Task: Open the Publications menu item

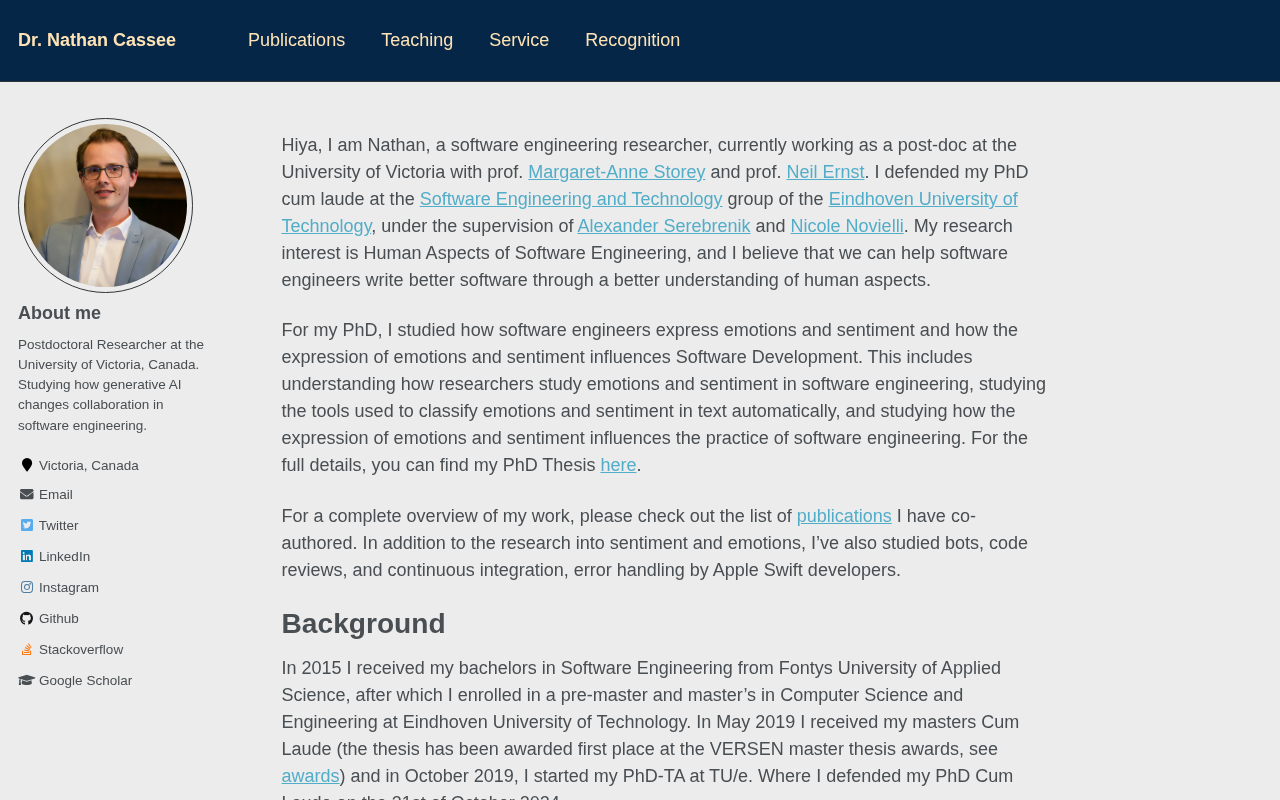Action: pyautogui.click(x=296, y=40)
